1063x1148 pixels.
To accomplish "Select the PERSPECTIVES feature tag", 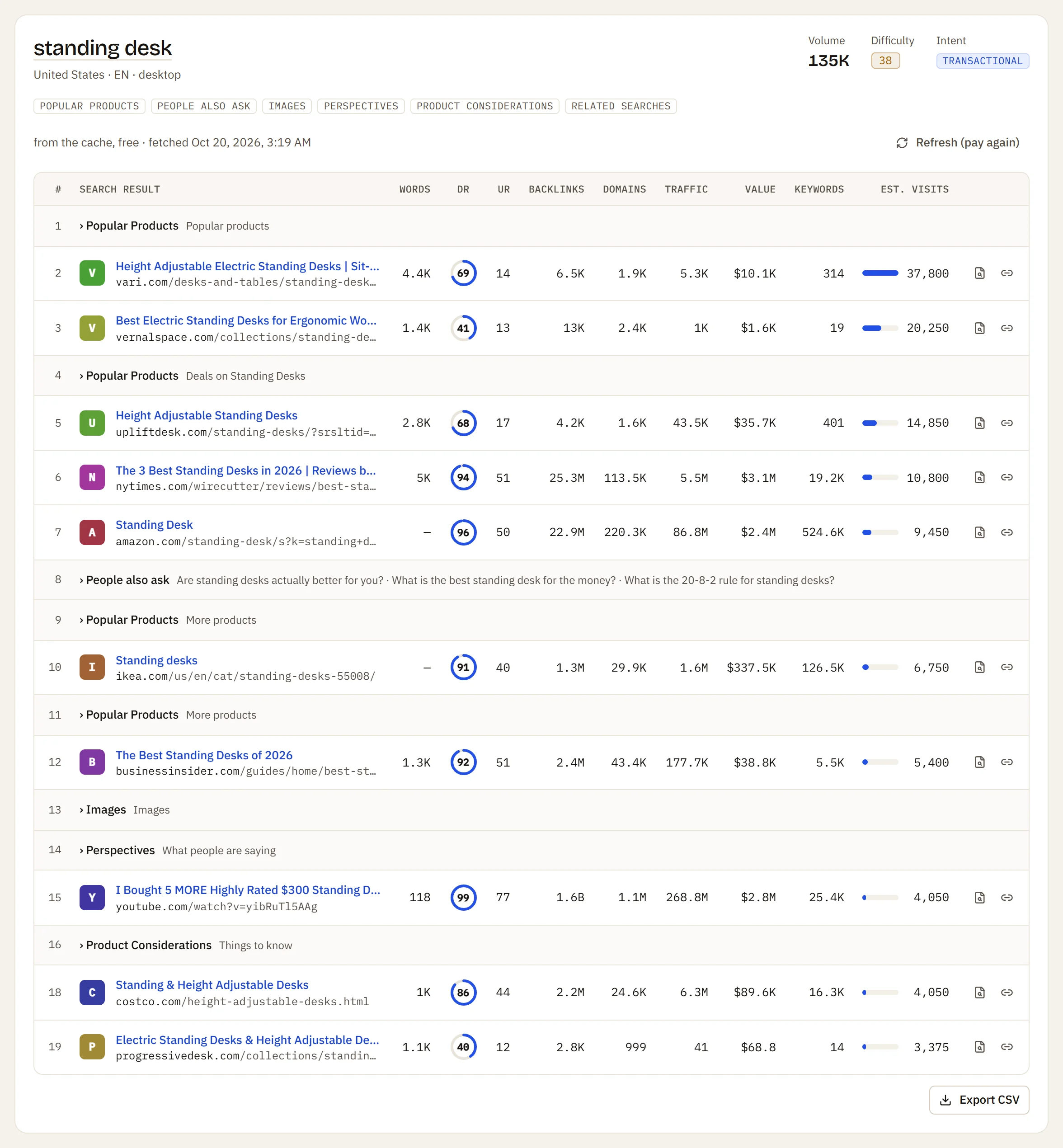I will point(361,106).
